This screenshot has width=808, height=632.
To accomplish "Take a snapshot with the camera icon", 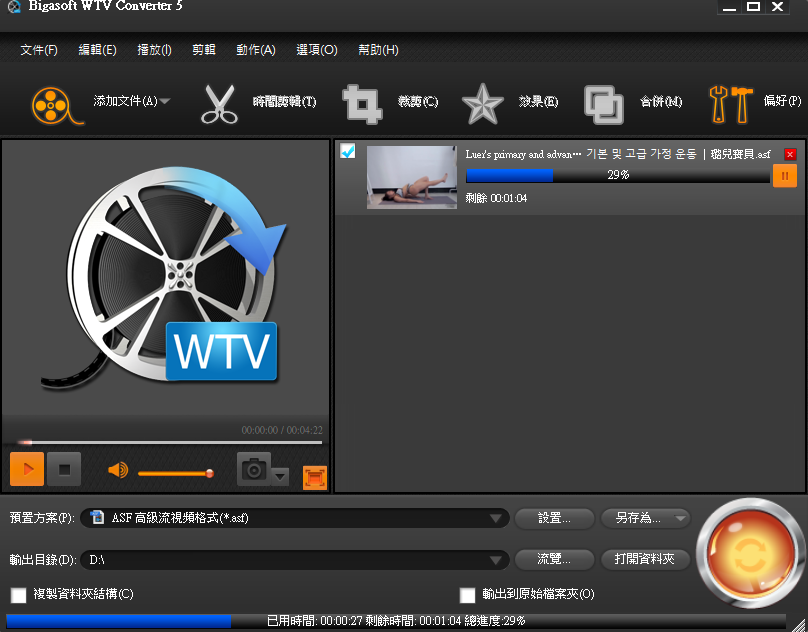I will click(x=254, y=470).
